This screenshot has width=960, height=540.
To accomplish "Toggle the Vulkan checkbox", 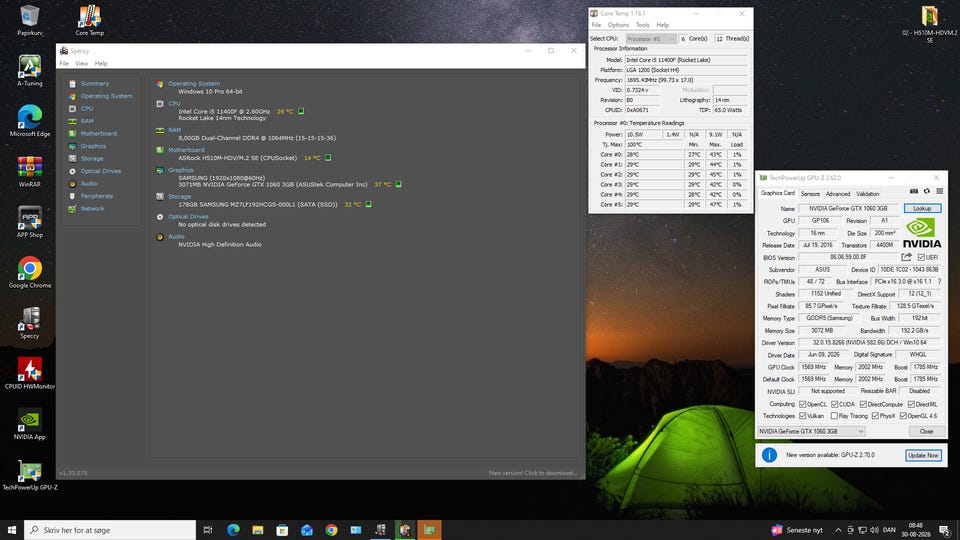I will pyautogui.click(x=803, y=416).
